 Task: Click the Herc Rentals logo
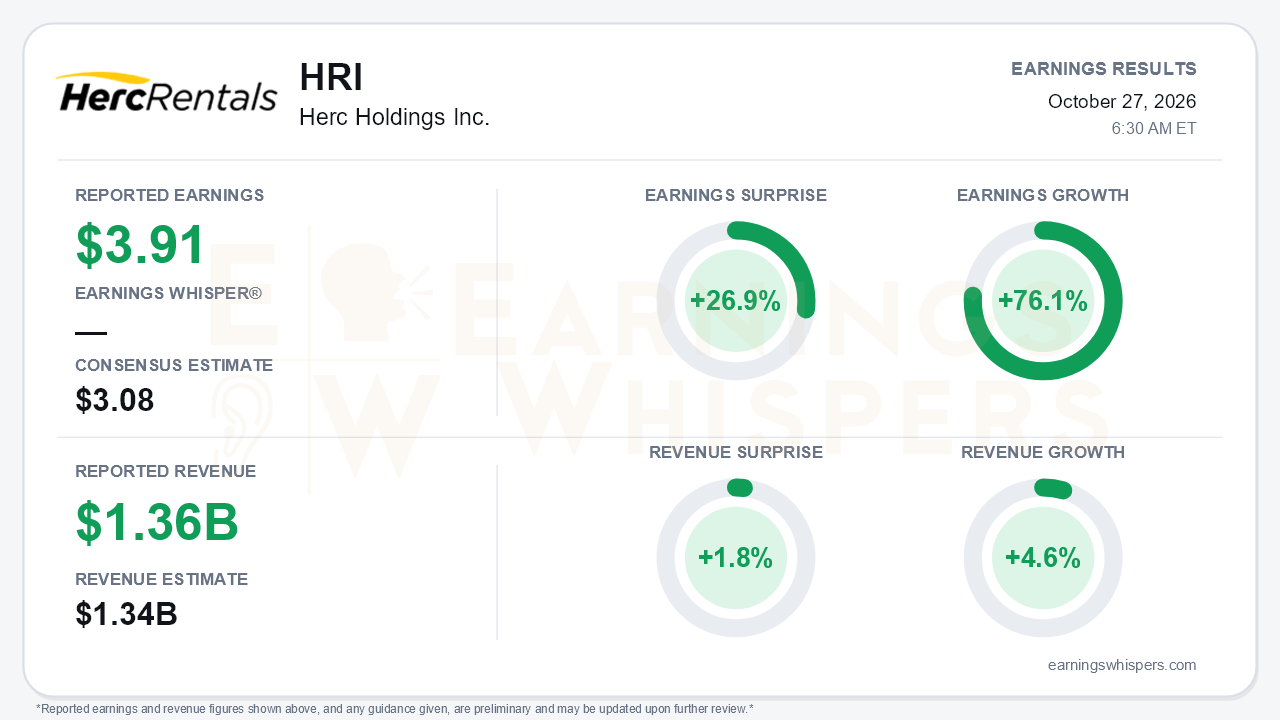click(x=166, y=92)
